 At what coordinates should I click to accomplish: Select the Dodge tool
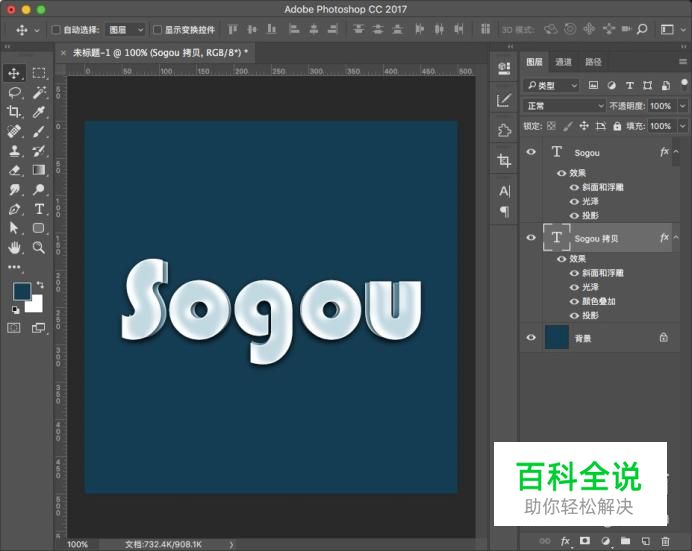coord(39,190)
